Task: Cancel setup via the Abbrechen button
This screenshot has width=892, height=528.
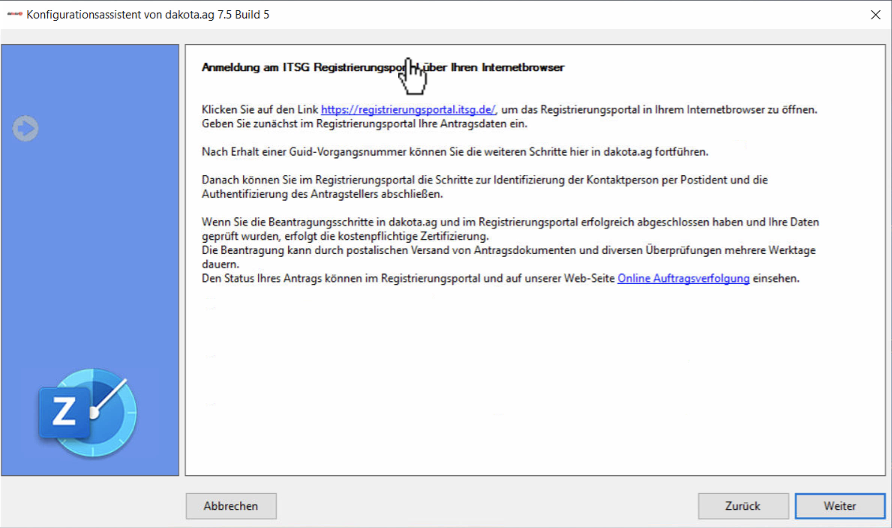Action: click(x=231, y=506)
